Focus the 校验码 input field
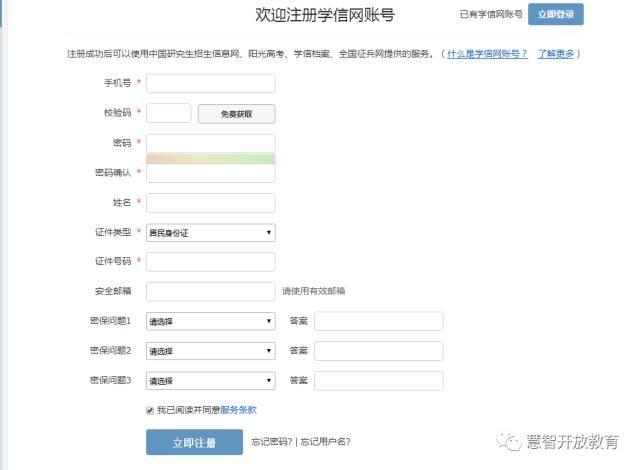Viewport: 640px width, 470px height. coord(169,113)
